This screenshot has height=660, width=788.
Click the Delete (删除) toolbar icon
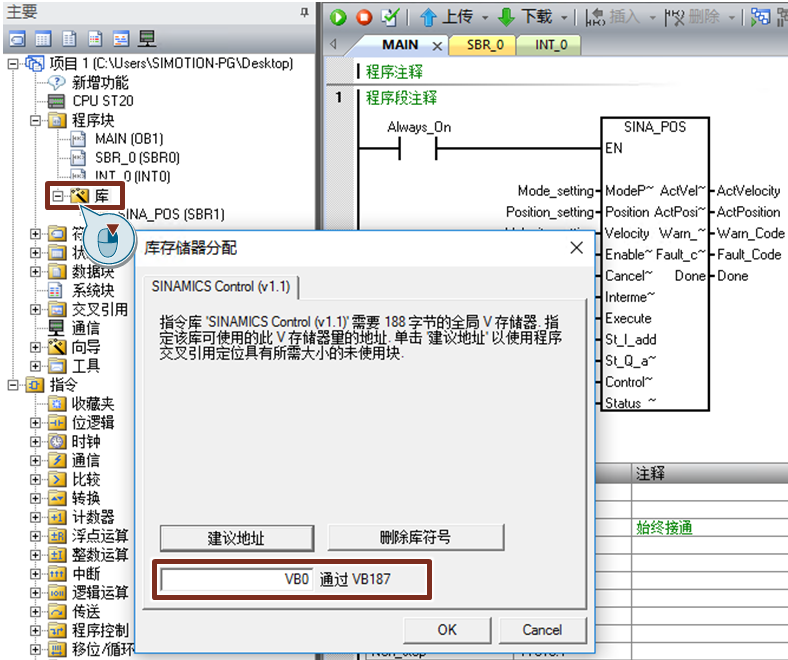[x=674, y=18]
